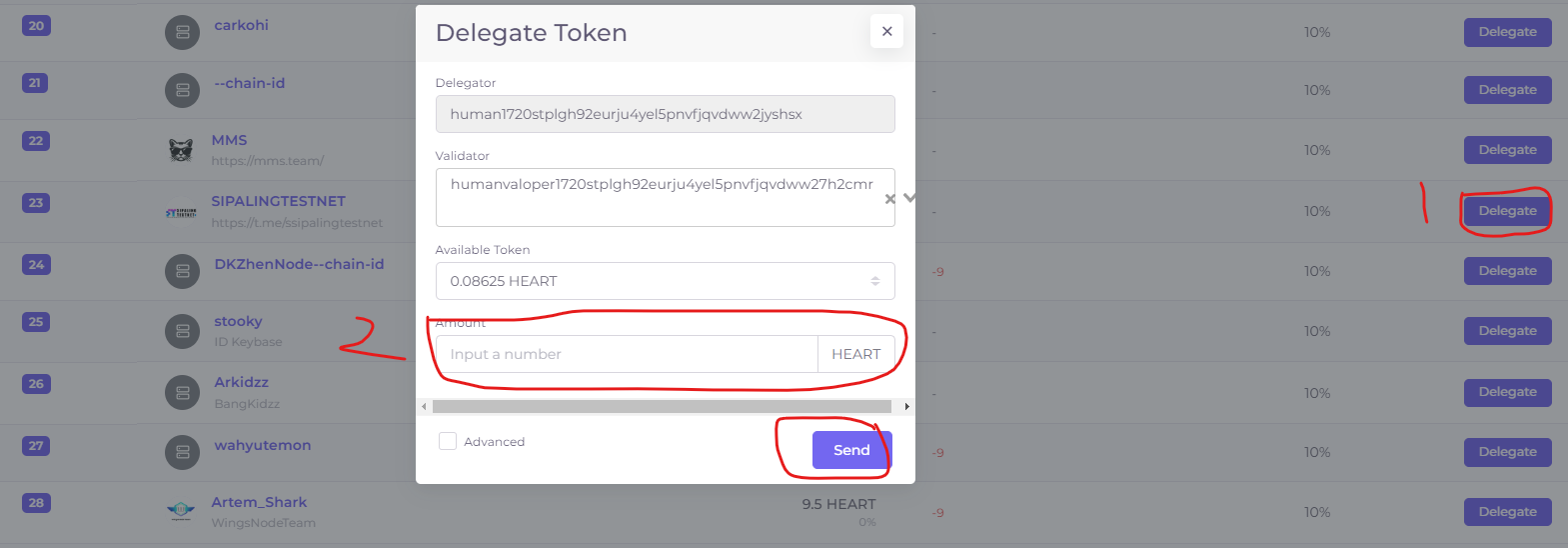Click the Arkidzz validator avatar icon
The height and width of the screenshot is (548, 1568).
click(182, 392)
